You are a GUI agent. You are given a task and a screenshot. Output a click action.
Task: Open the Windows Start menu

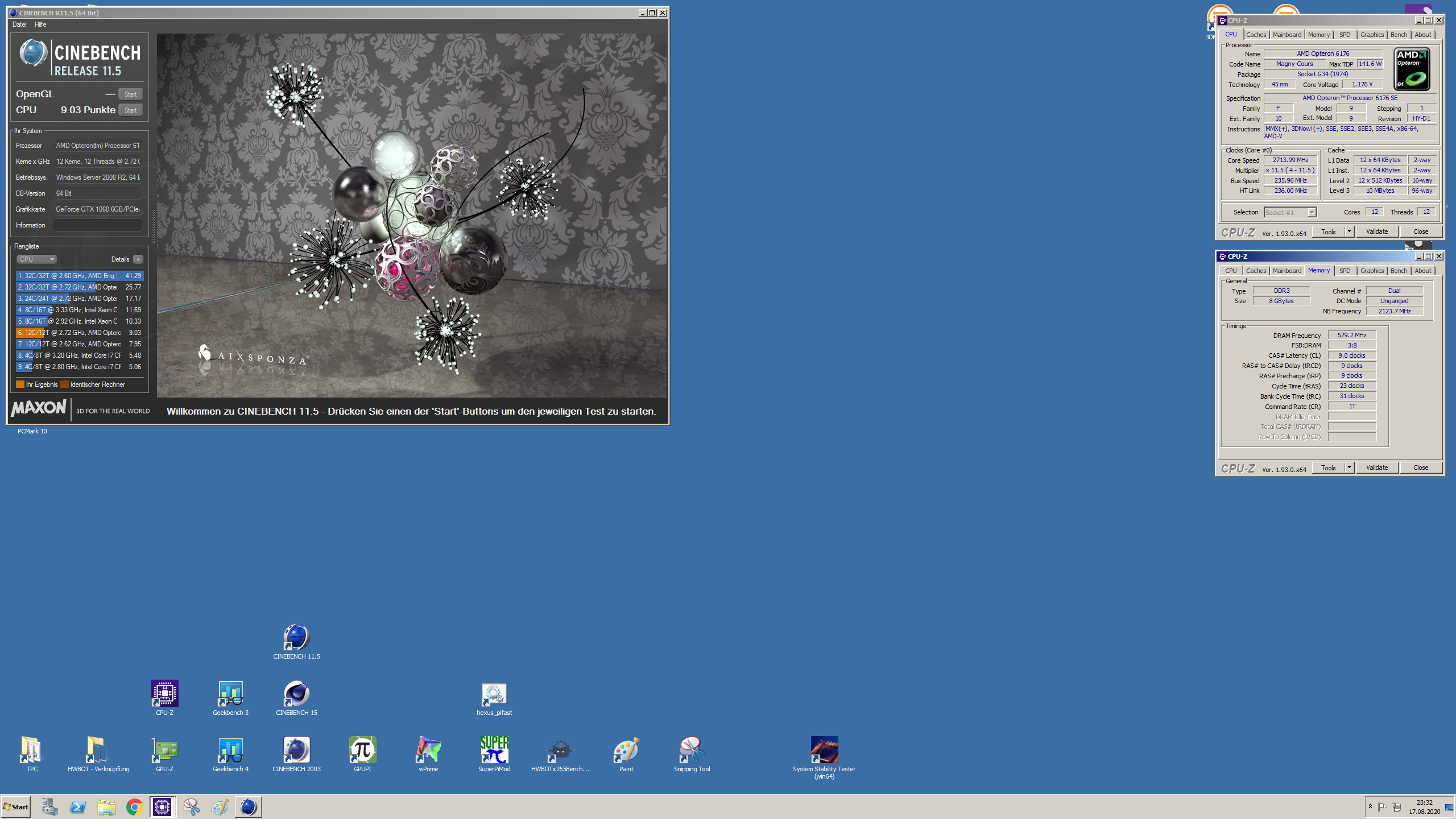(x=16, y=806)
